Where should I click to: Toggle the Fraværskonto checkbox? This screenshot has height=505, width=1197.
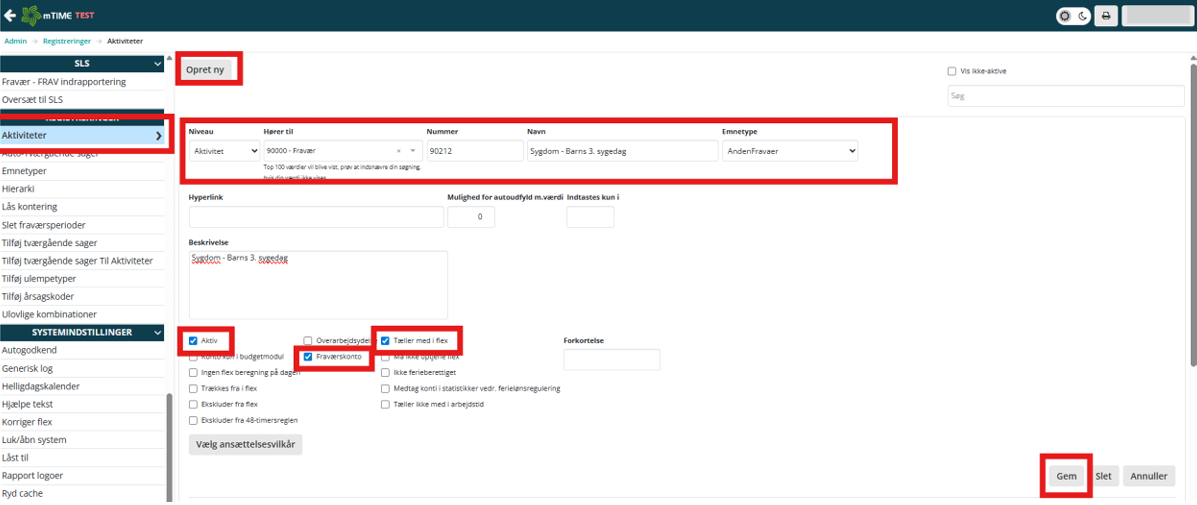tap(308, 357)
